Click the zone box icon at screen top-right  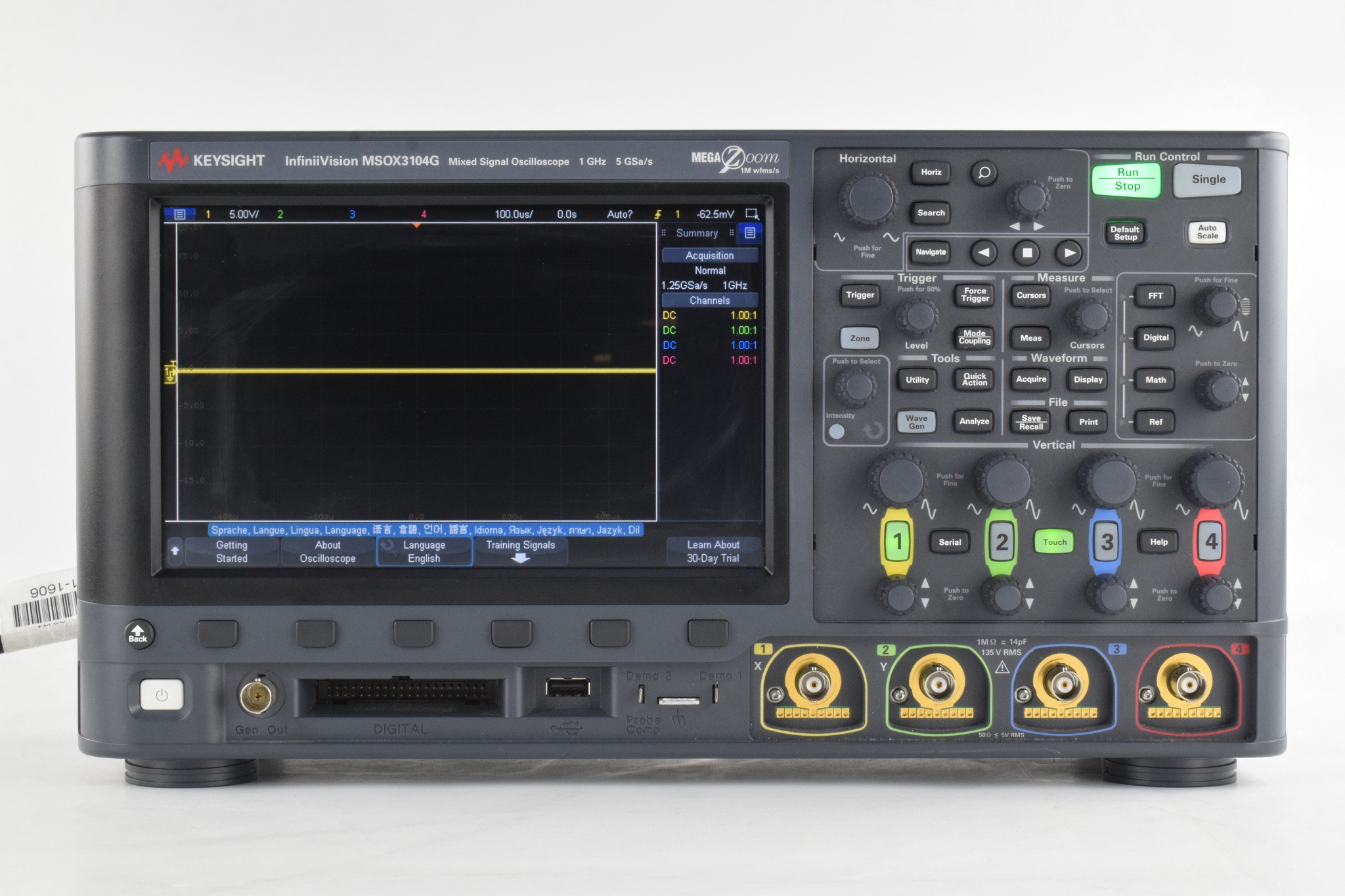pos(752,214)
